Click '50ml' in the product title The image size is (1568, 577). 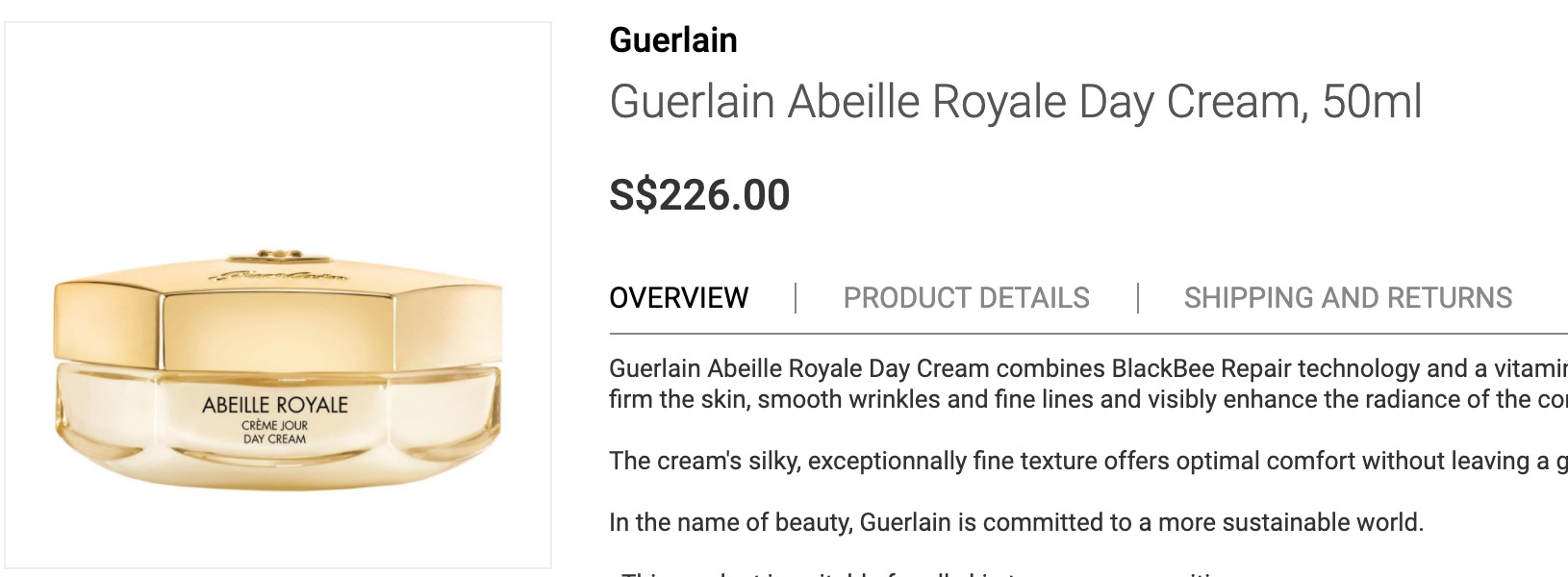tap(1371, 102)
